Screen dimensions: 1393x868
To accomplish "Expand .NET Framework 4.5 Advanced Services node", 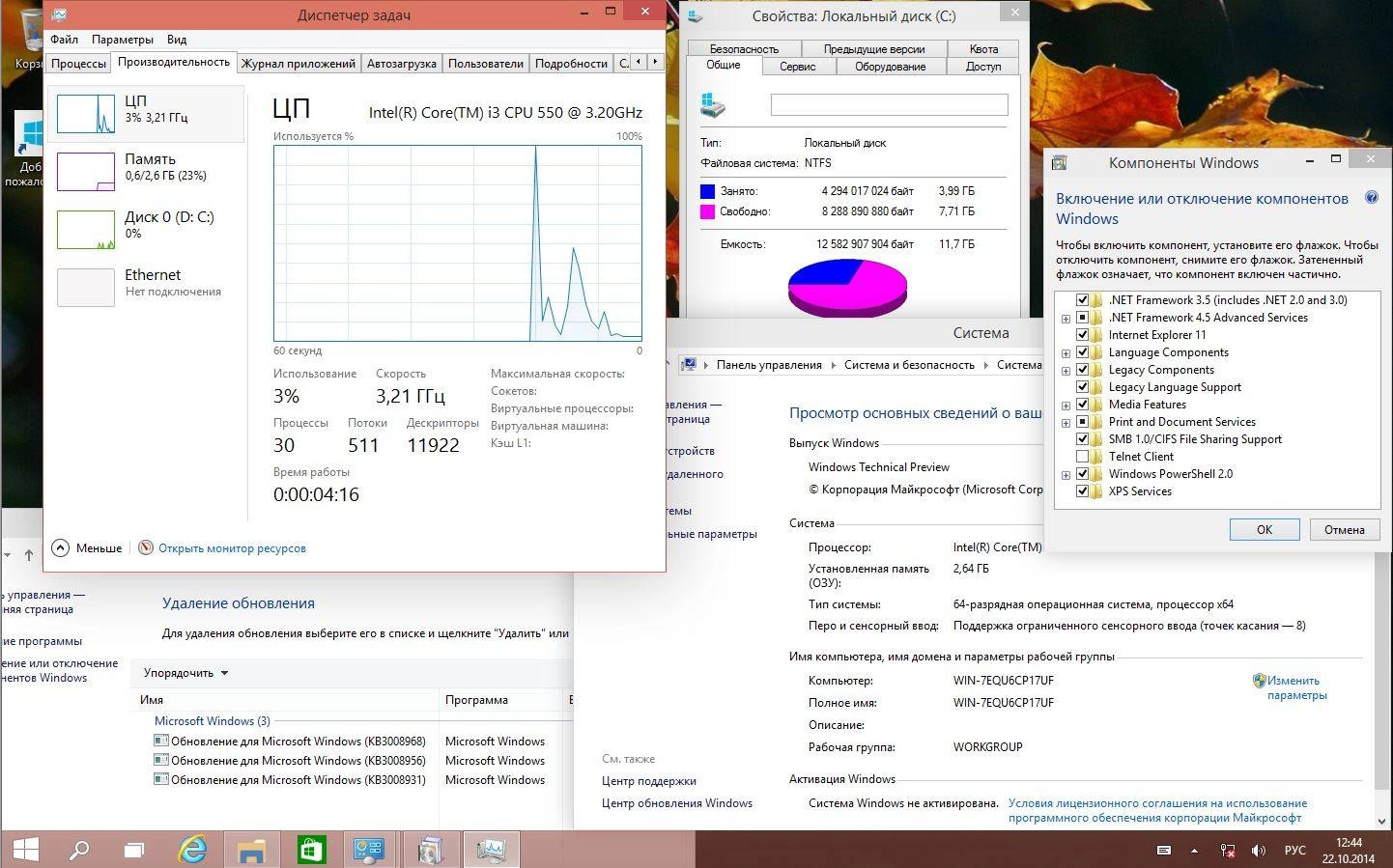I will pyautogui.click(x=1066, y=318).
